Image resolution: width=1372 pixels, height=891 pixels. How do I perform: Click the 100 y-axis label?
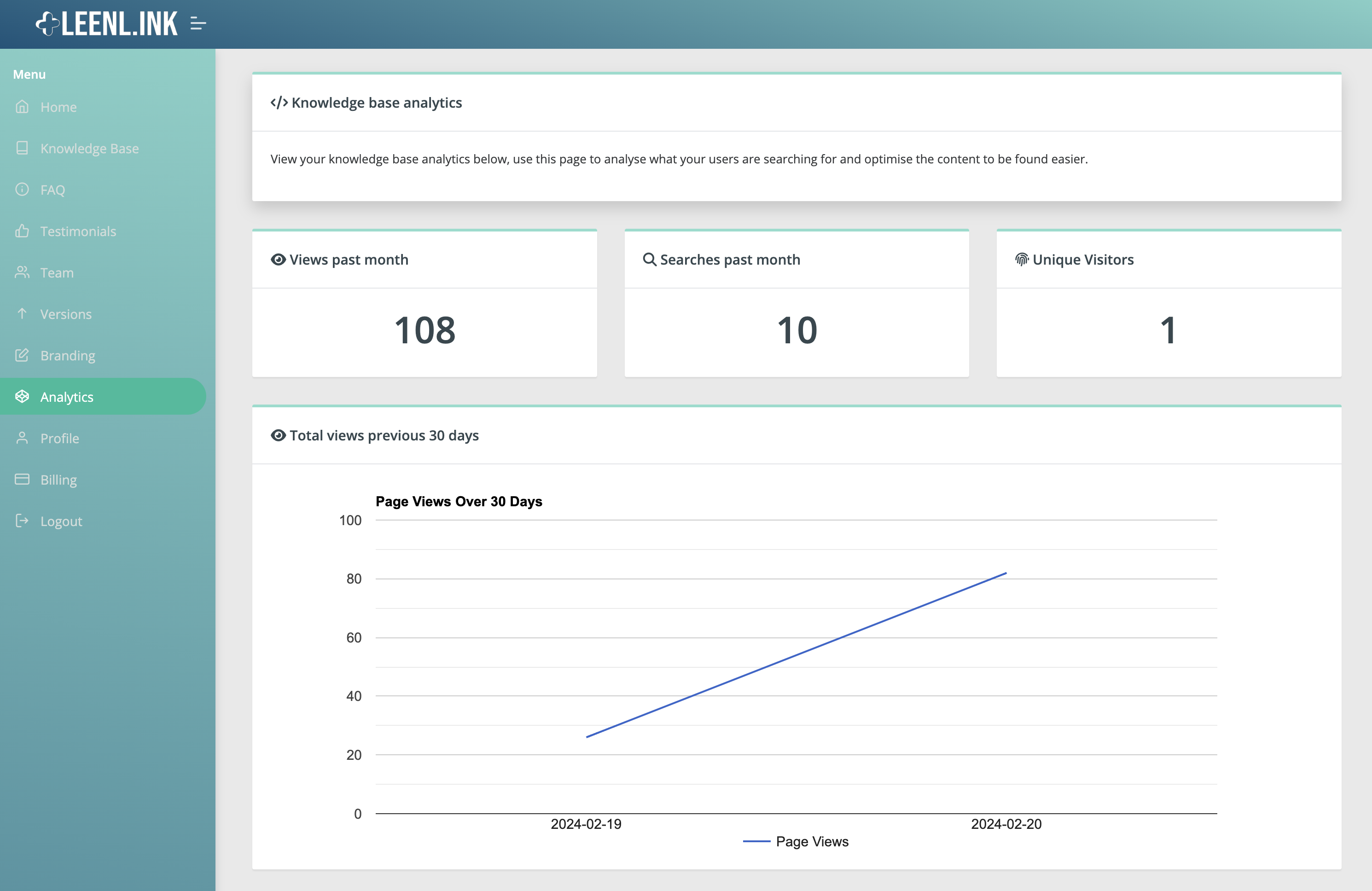(350, 521)
